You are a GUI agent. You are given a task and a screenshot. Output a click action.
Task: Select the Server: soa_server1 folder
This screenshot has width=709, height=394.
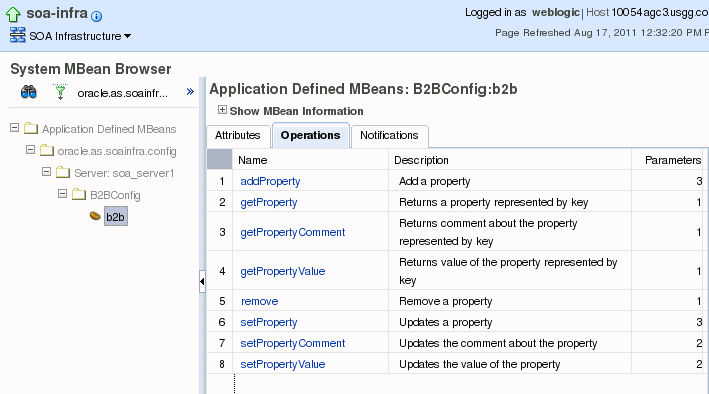[x=124, y=173]
